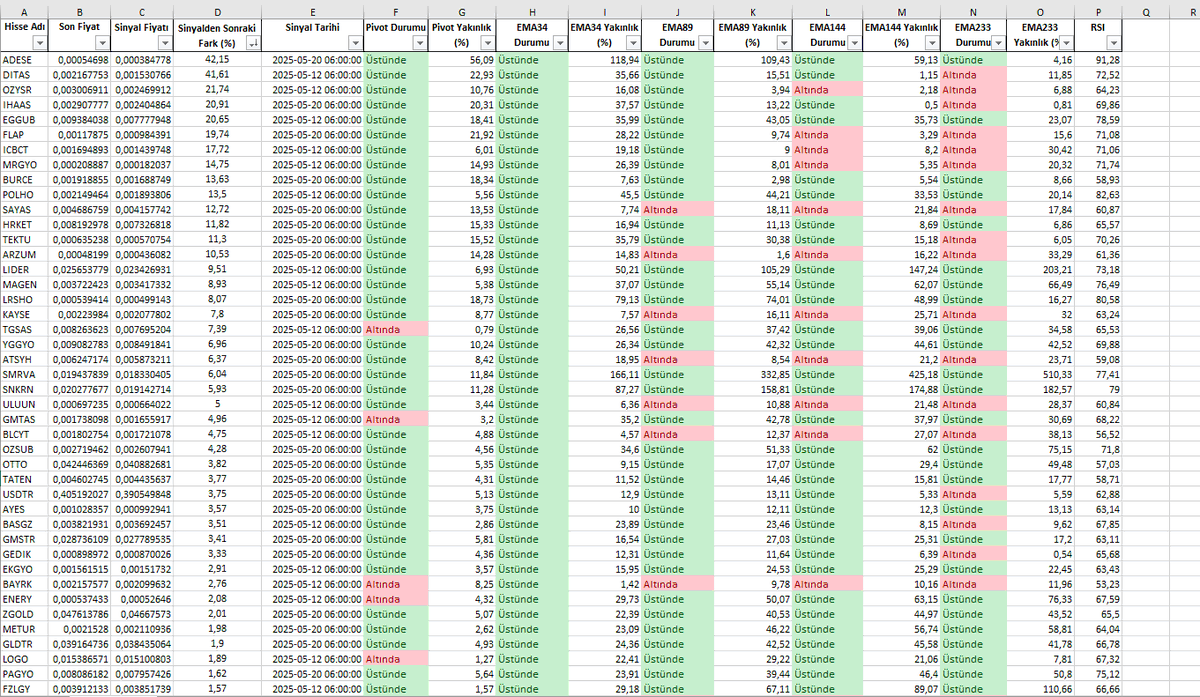This screenshot has width=1200, height=697.
Task: Select the IHAAS cell
Action: click(23, 105)
